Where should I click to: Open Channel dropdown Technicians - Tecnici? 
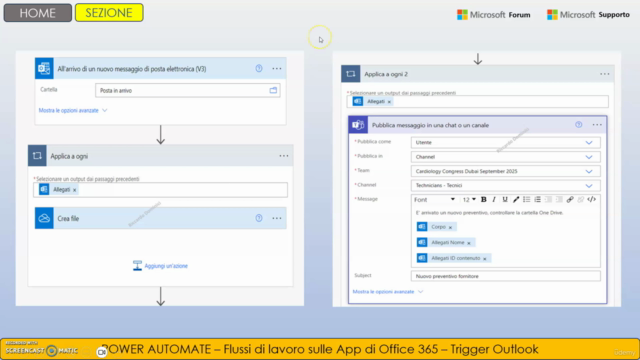coord(505,186)
